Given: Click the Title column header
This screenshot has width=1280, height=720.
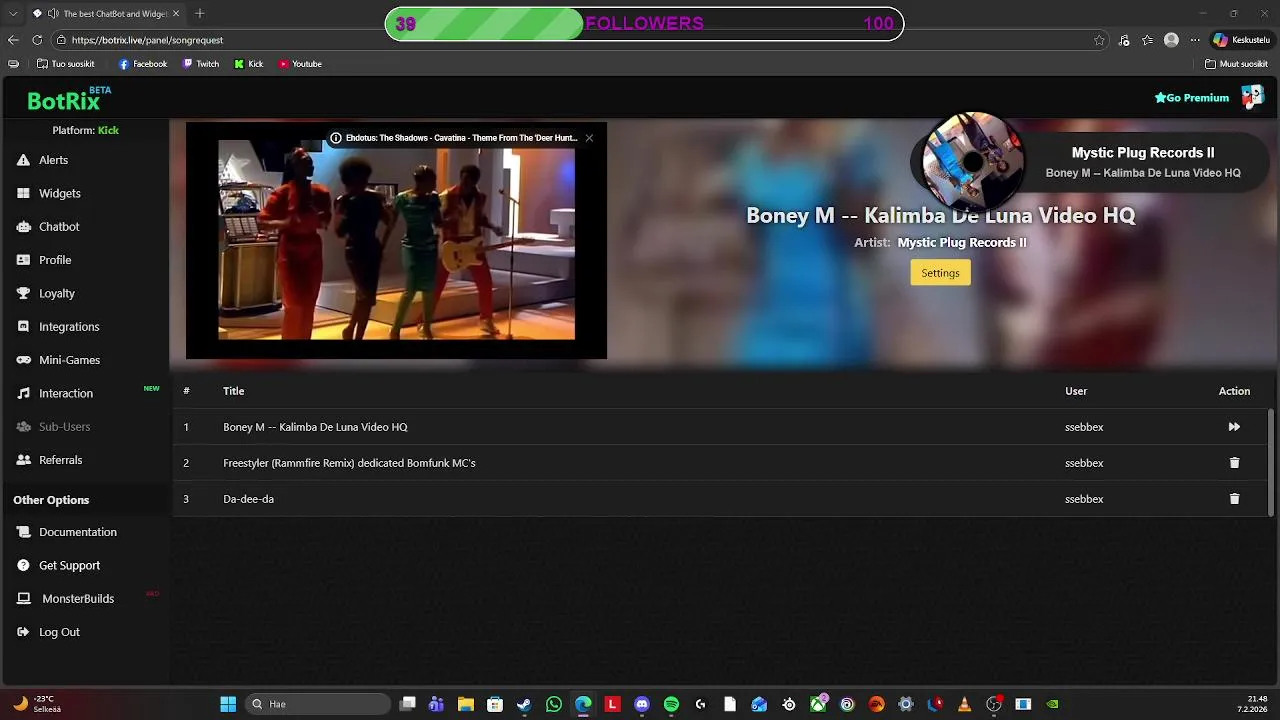Looking at the screenshot, I should click(233, 391).
